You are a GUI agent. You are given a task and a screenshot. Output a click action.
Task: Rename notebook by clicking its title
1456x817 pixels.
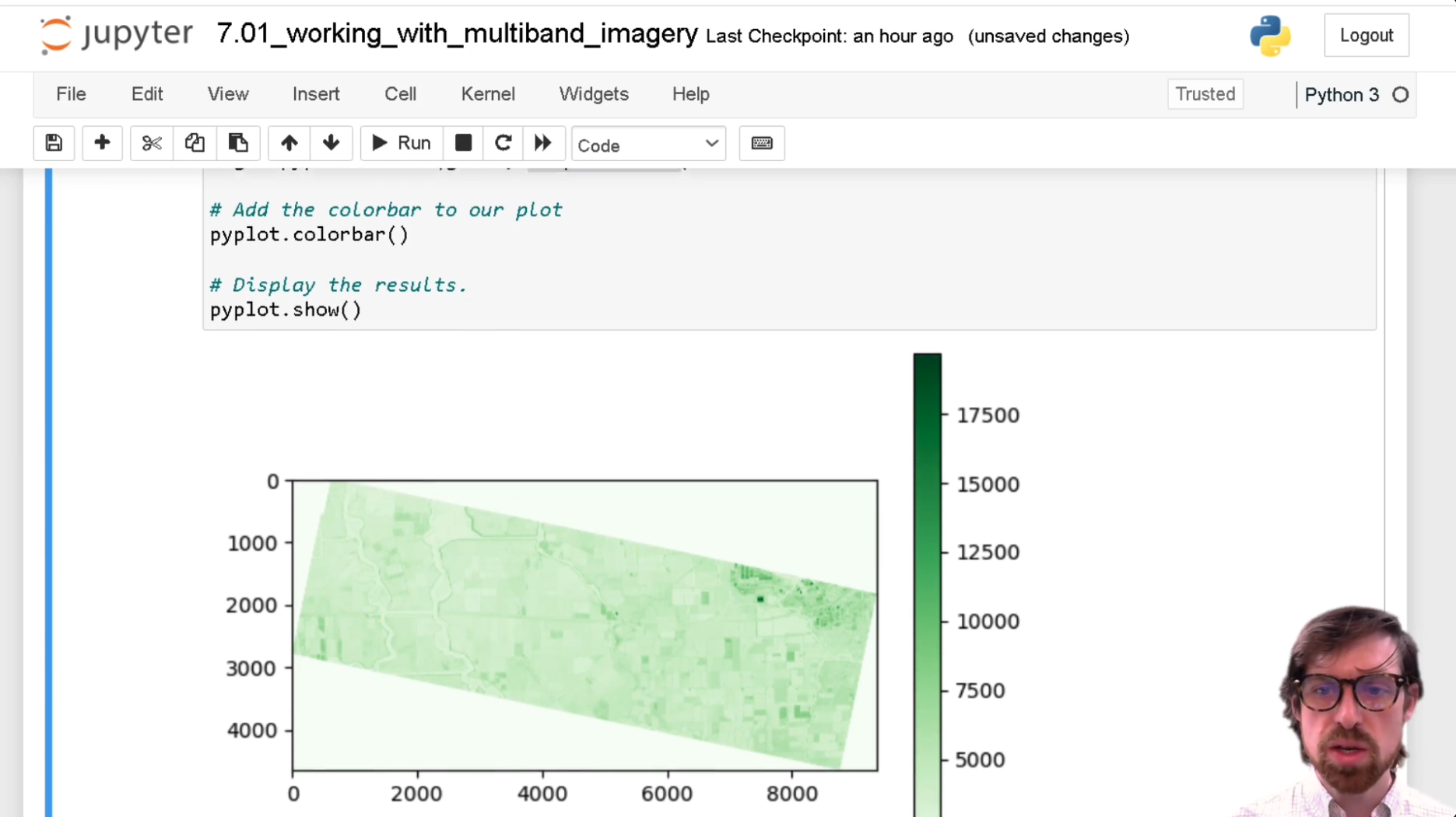pyautogui.click(x=457, y=34)
